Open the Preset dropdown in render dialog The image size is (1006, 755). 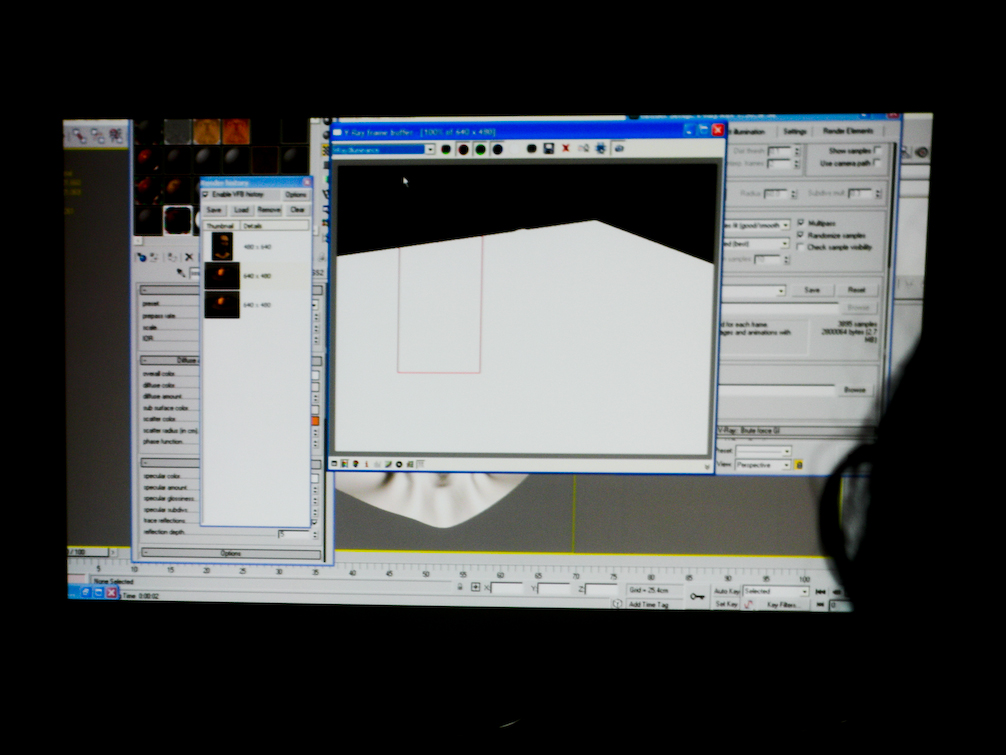coord(763,451)
